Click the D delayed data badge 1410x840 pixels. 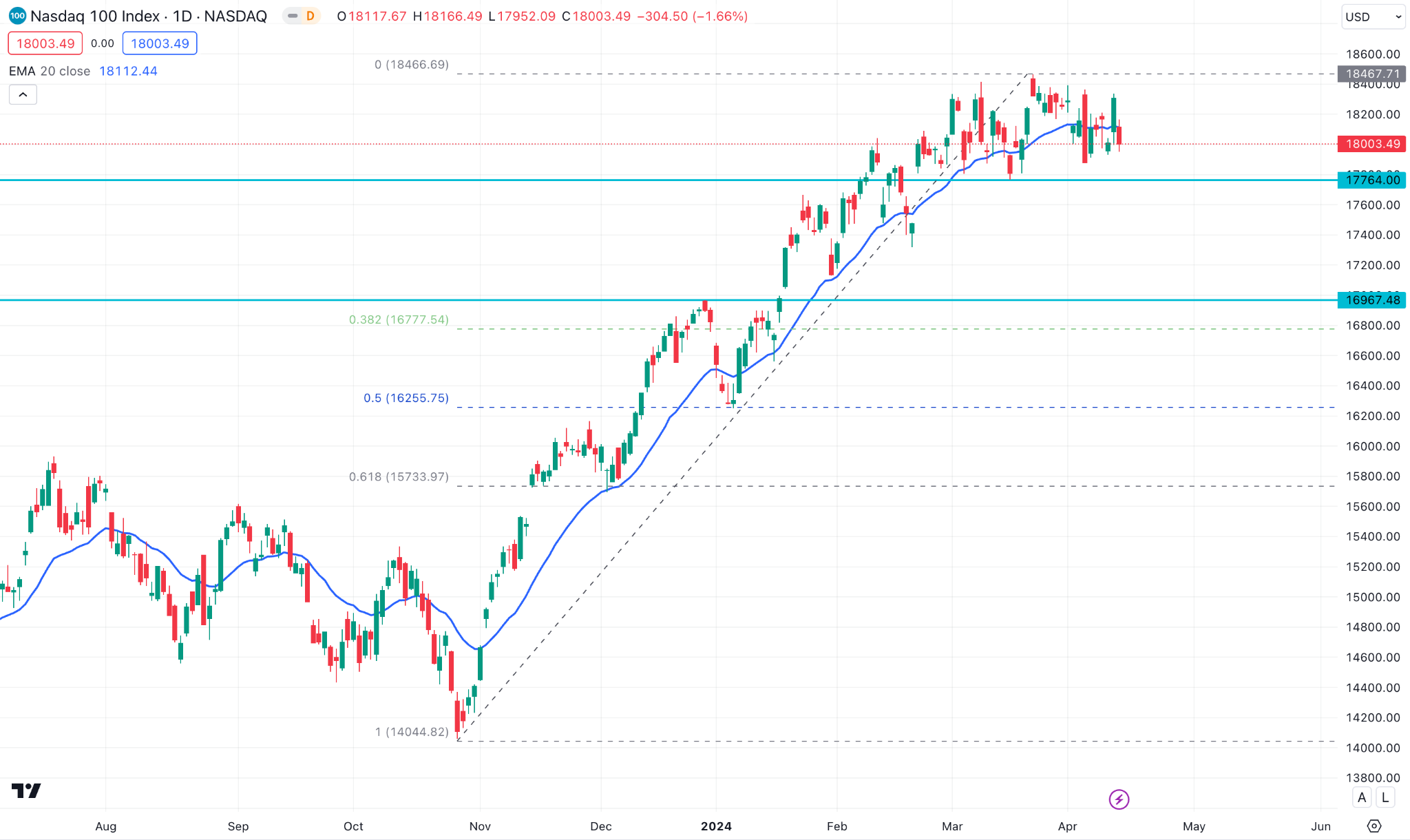click(311, 16)
